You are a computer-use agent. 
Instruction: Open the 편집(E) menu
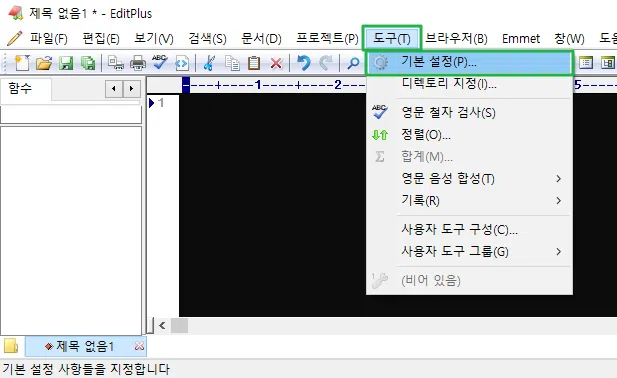101,39
